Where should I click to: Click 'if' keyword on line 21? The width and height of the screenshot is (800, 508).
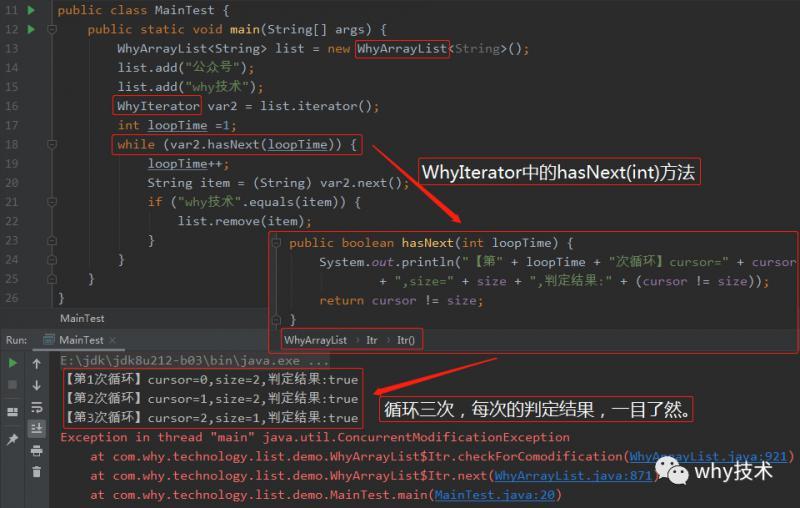155,202
